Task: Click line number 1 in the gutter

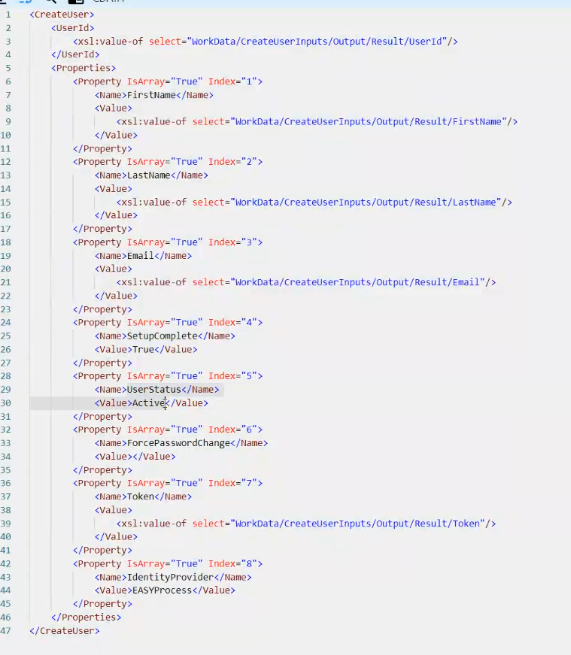Action: click(x=8, y=15)
